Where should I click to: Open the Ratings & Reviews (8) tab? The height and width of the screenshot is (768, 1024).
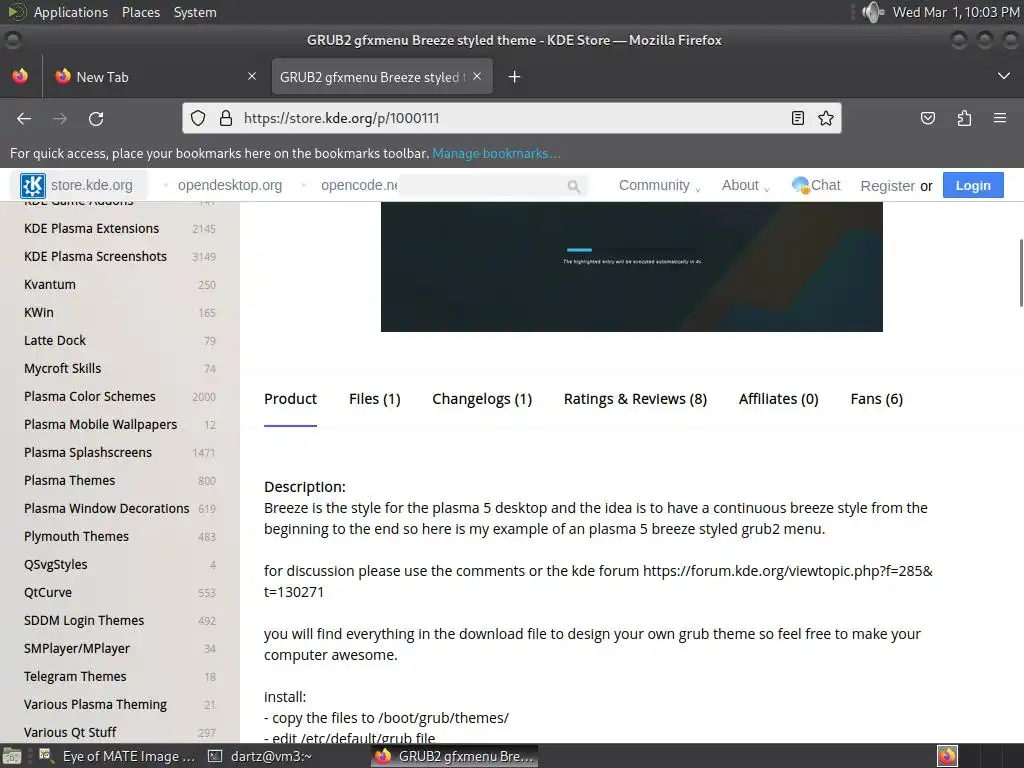point(635,399)
